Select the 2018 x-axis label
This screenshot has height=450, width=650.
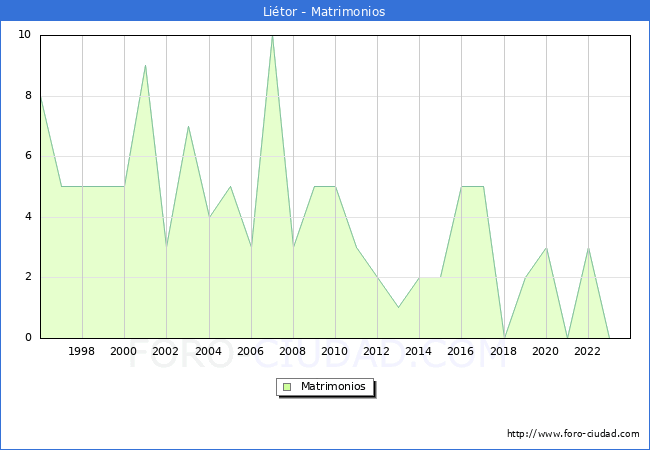(503, 351)
